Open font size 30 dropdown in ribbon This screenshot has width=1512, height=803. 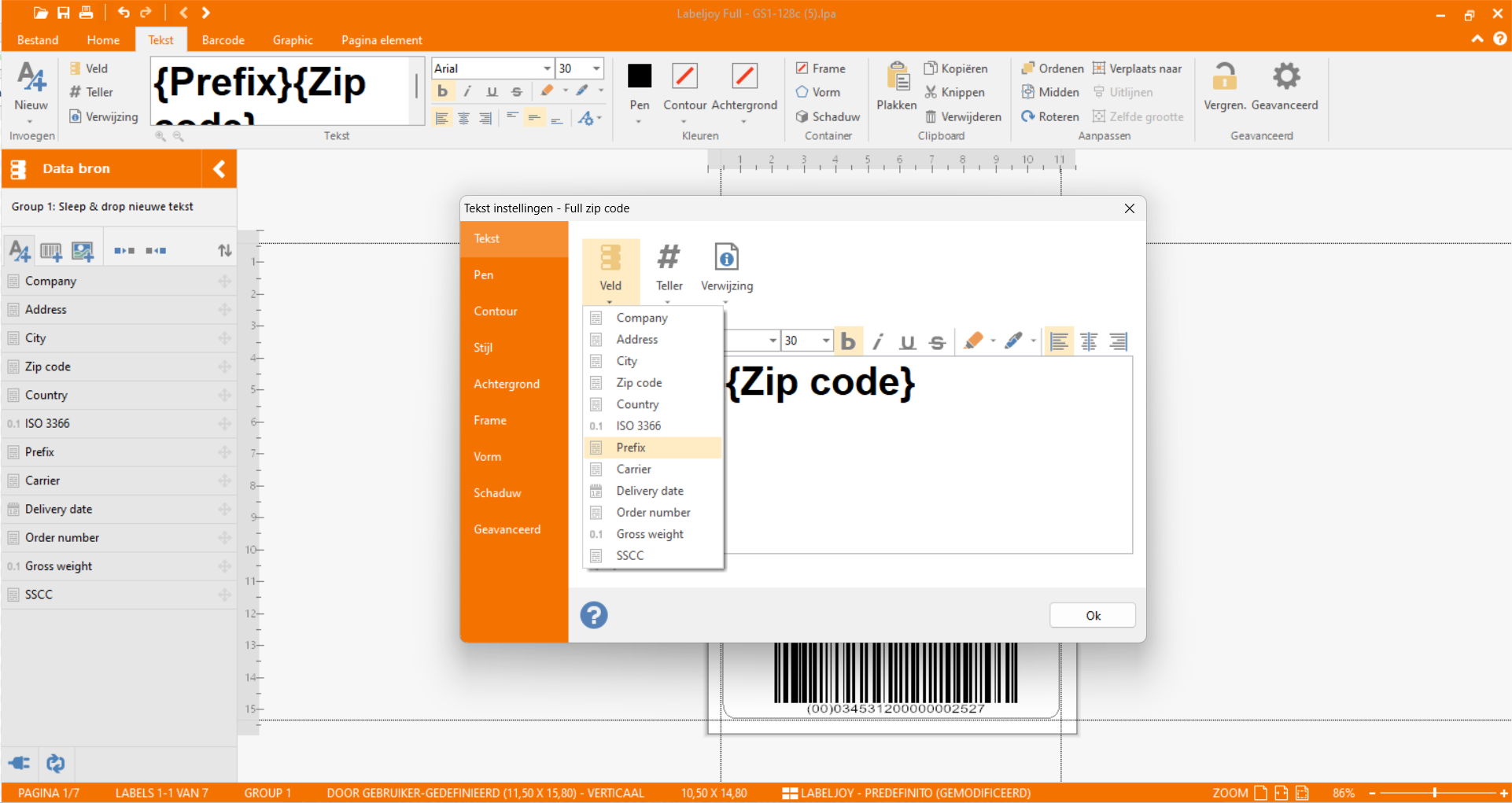pyautogui.click(x=596, y=68)
